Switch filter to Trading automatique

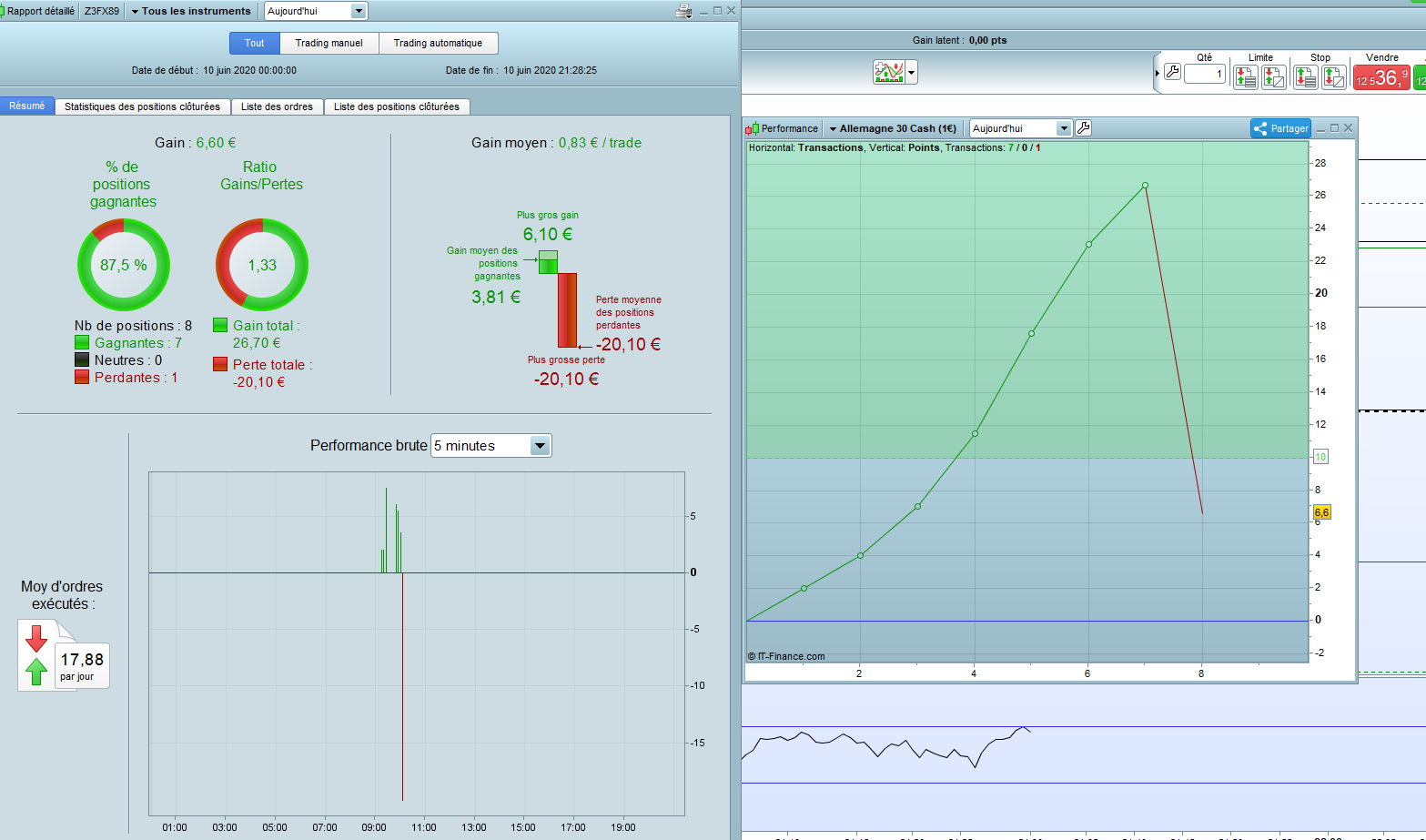[x=438, y=43]
